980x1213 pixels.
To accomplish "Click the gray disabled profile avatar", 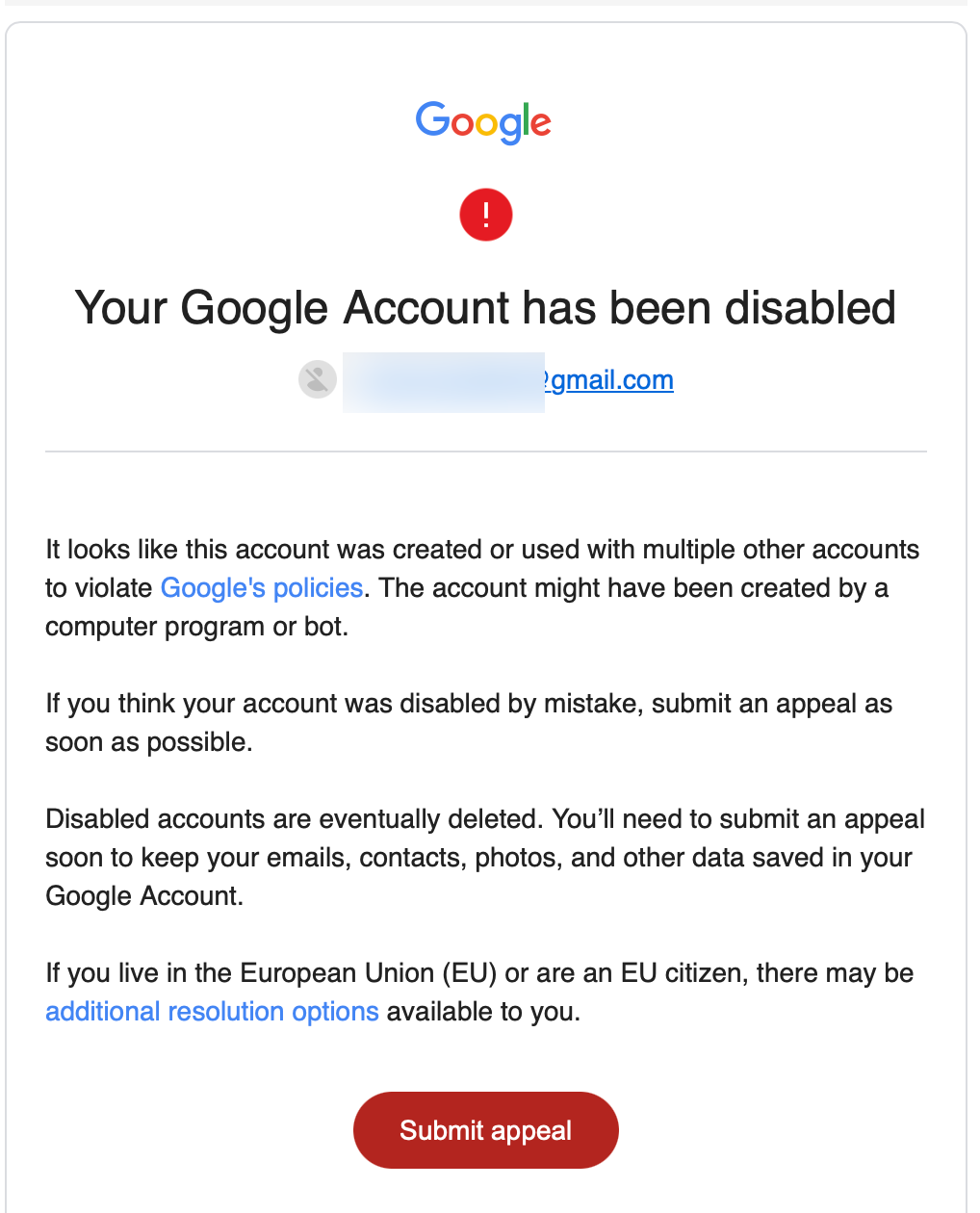I will point(318,379).
